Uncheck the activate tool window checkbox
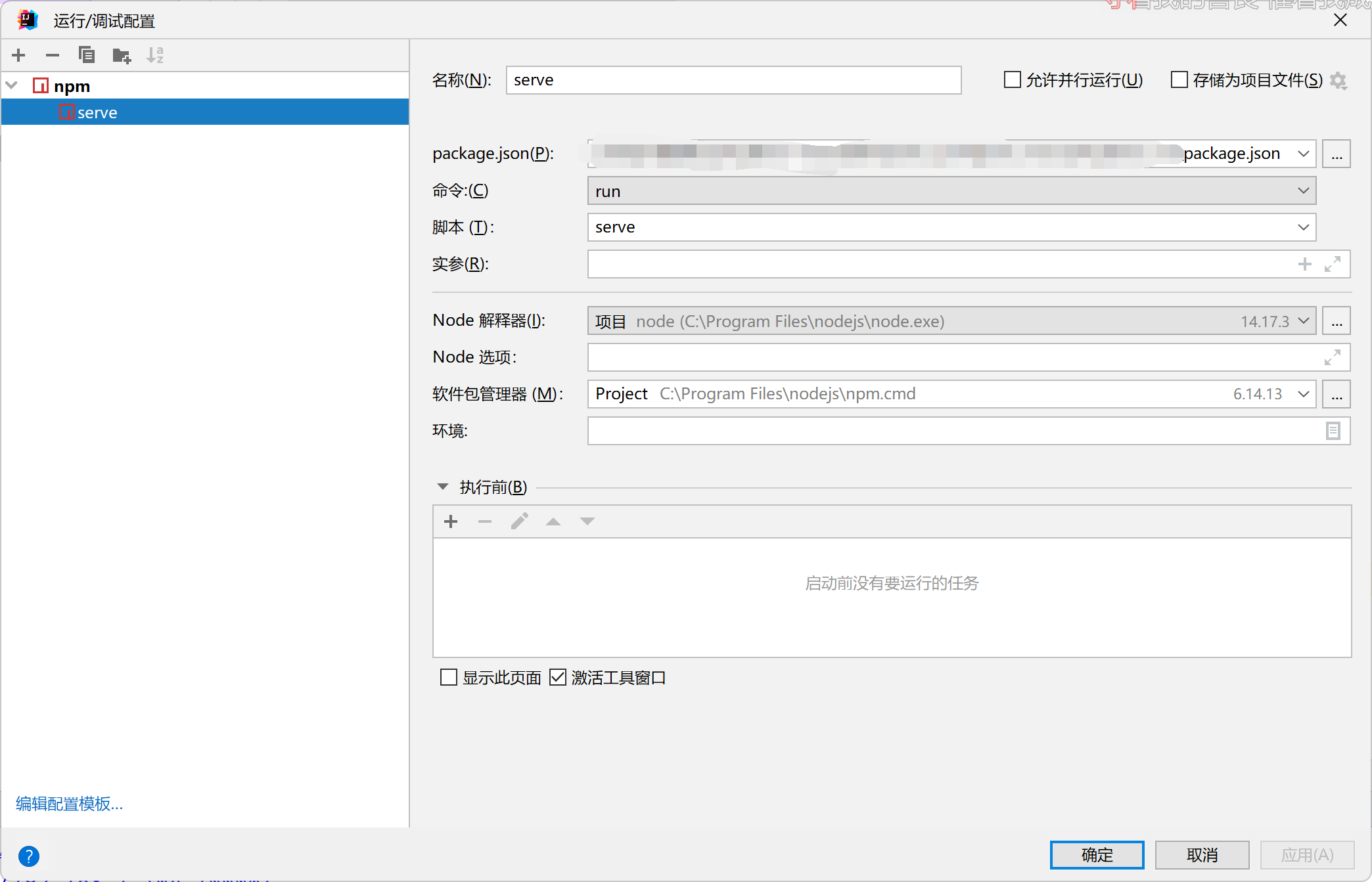This screenshot has height=882, width=1372. tap(558, 677)
